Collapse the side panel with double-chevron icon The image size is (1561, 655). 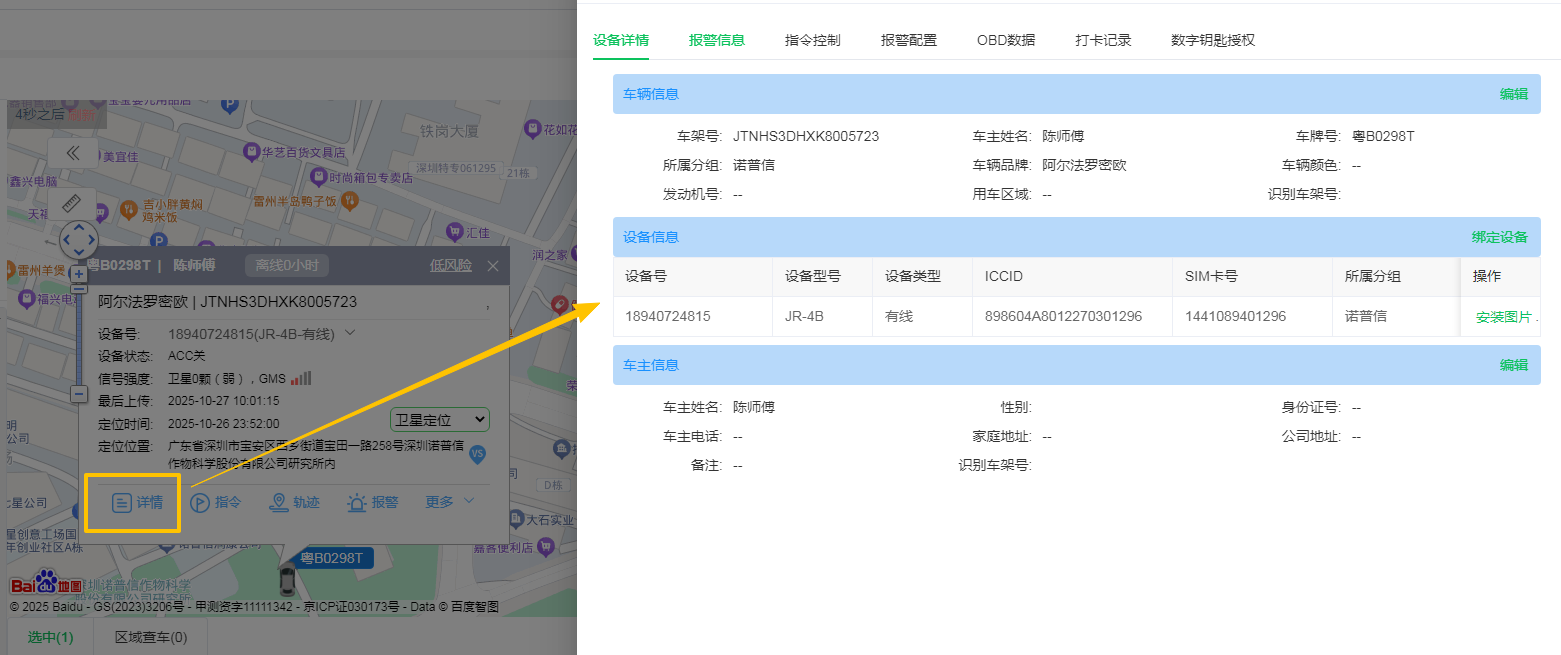click(72, 153)
